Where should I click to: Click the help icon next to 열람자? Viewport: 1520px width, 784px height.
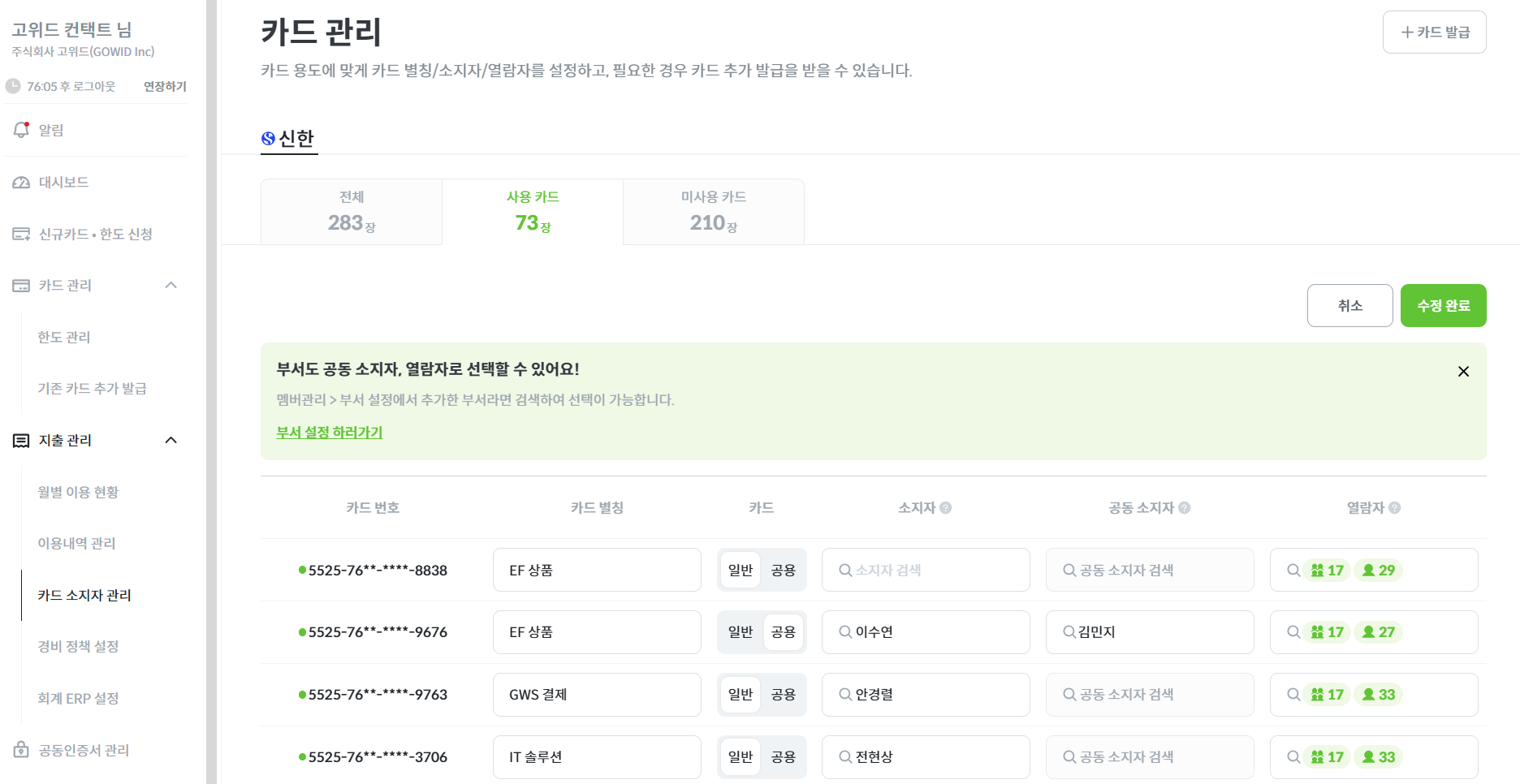pos(1395,508)
